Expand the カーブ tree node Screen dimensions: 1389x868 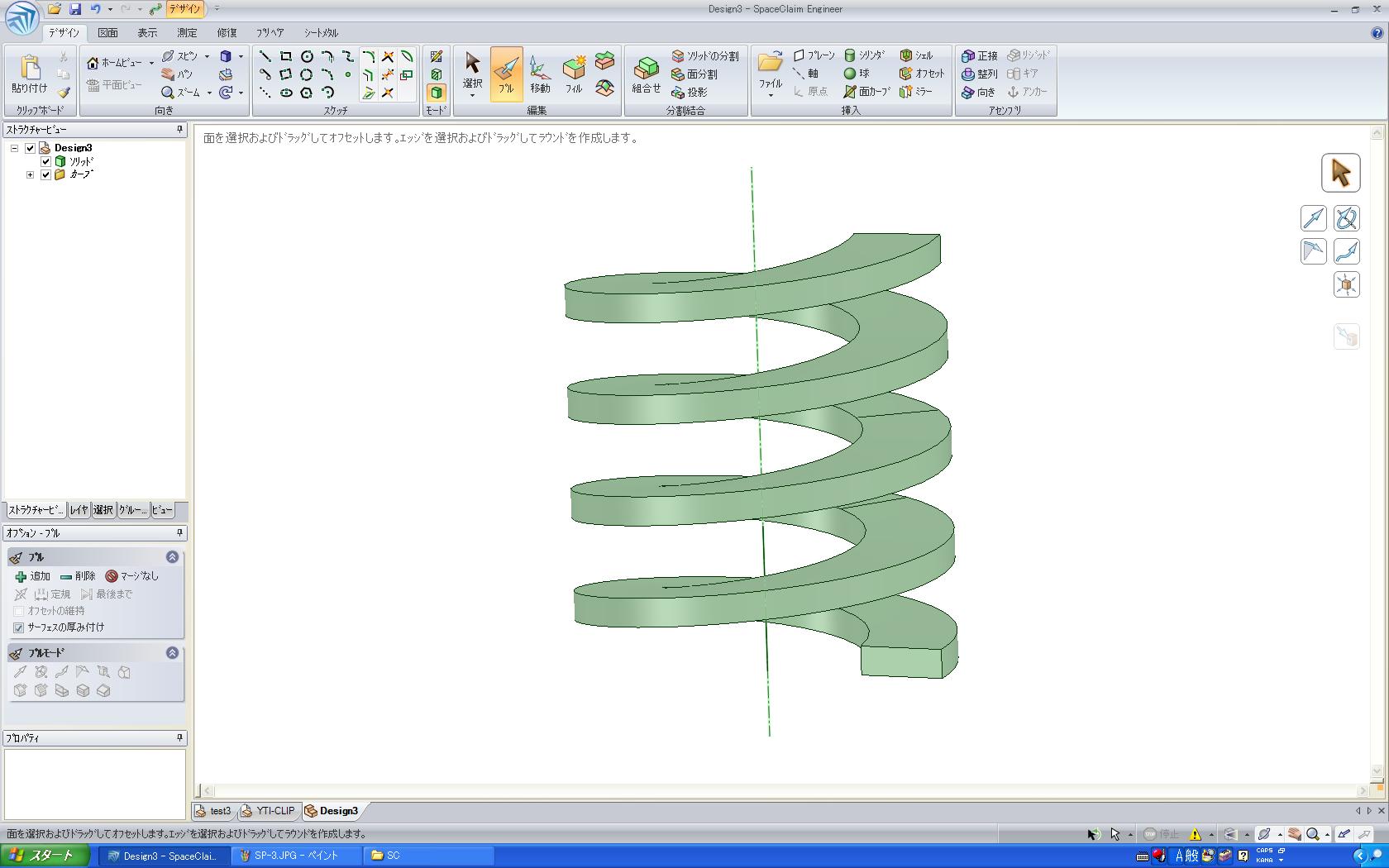point(31,174)
